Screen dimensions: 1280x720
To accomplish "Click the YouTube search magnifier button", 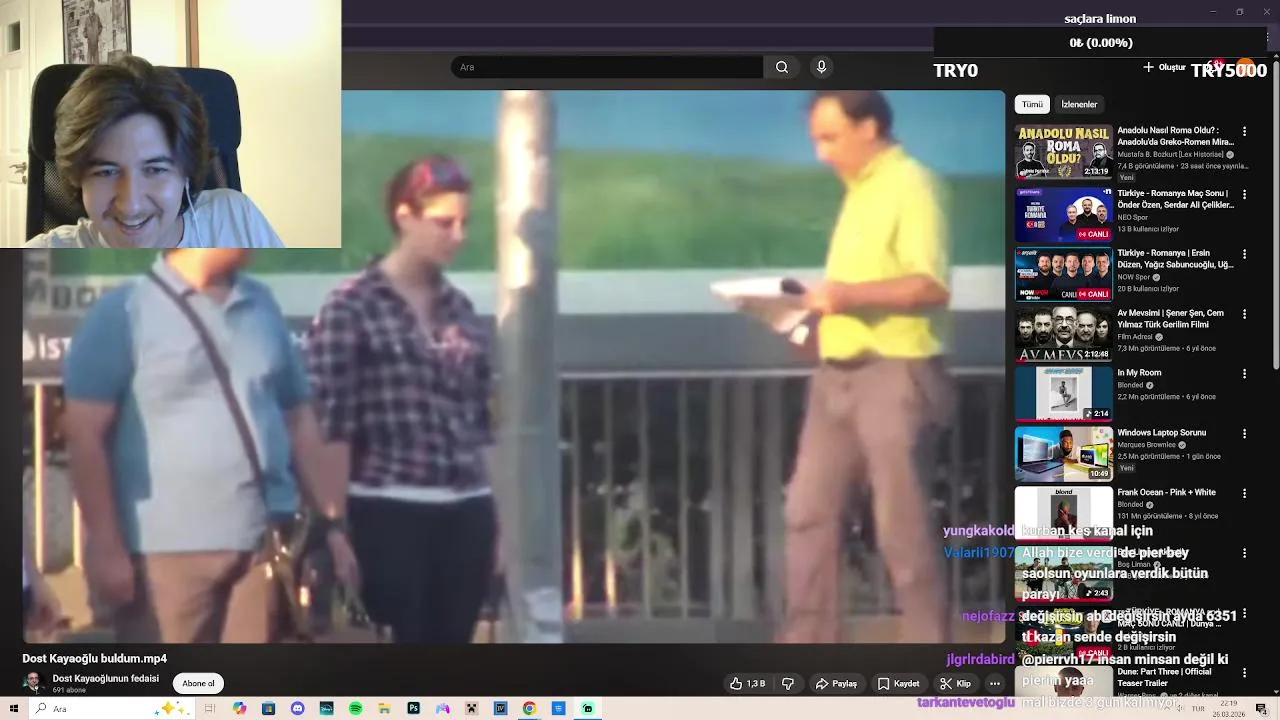I will click(782, 67).
